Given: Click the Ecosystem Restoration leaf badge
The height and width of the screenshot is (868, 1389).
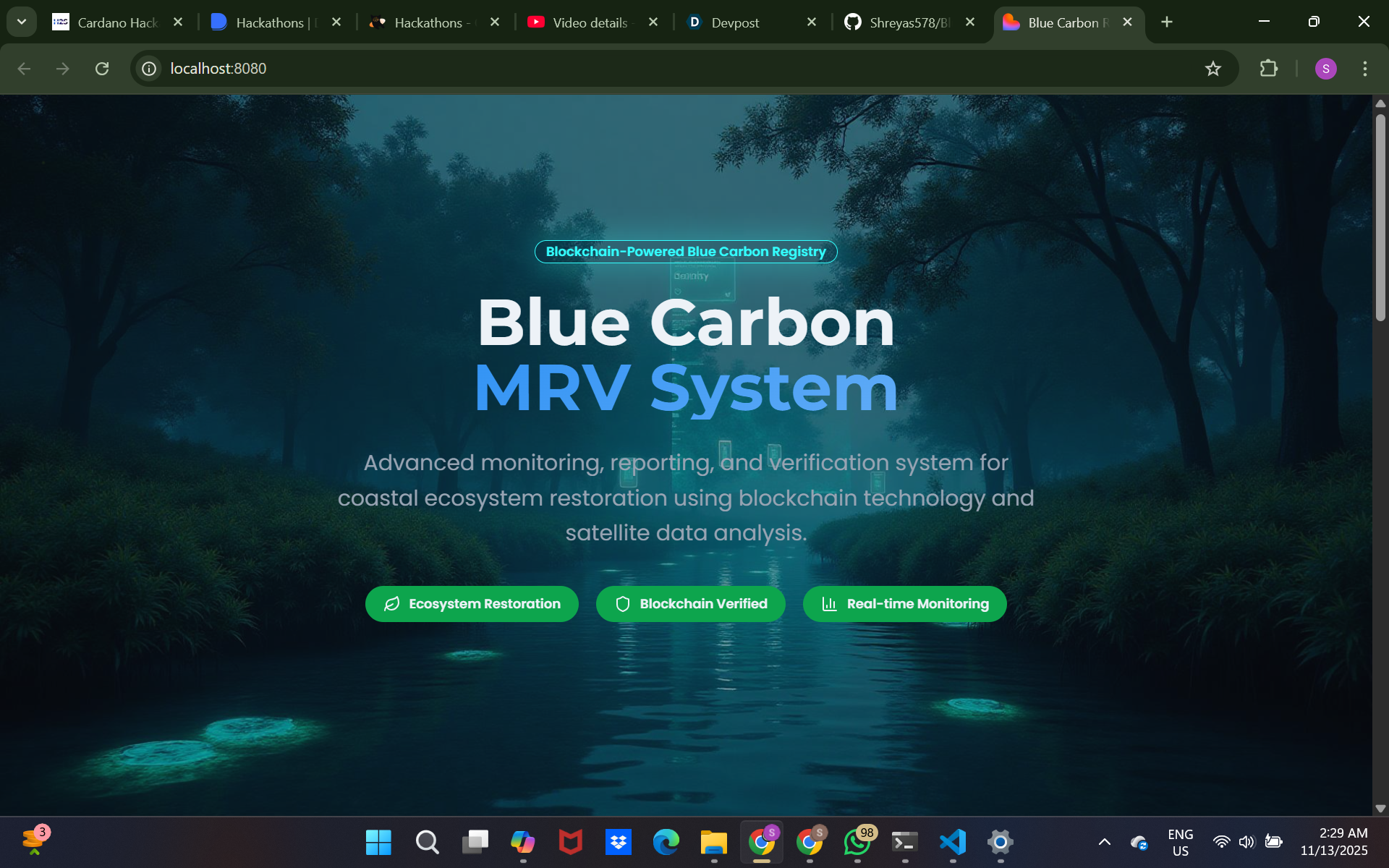Looking at the screenshot, I should tap(472, 604).
